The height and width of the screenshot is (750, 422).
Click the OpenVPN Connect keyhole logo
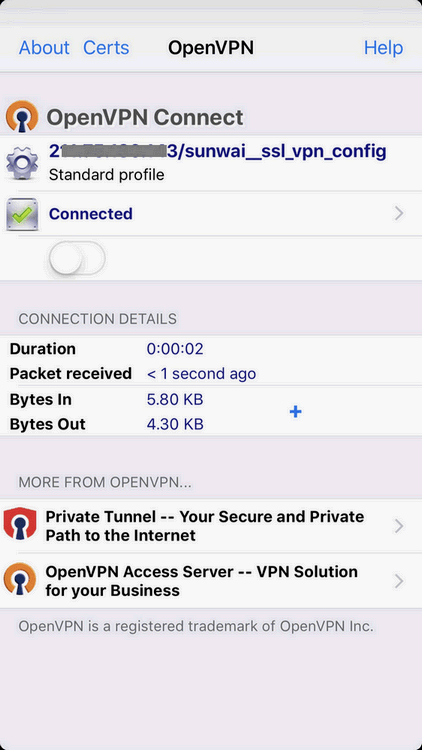coord(22,116)
